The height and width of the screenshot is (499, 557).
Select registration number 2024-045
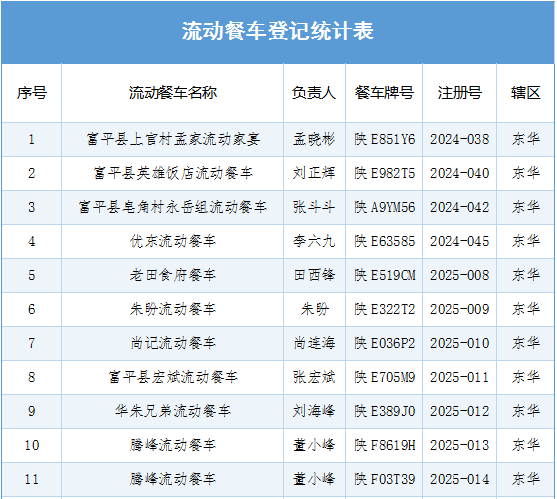click(459, 242)
